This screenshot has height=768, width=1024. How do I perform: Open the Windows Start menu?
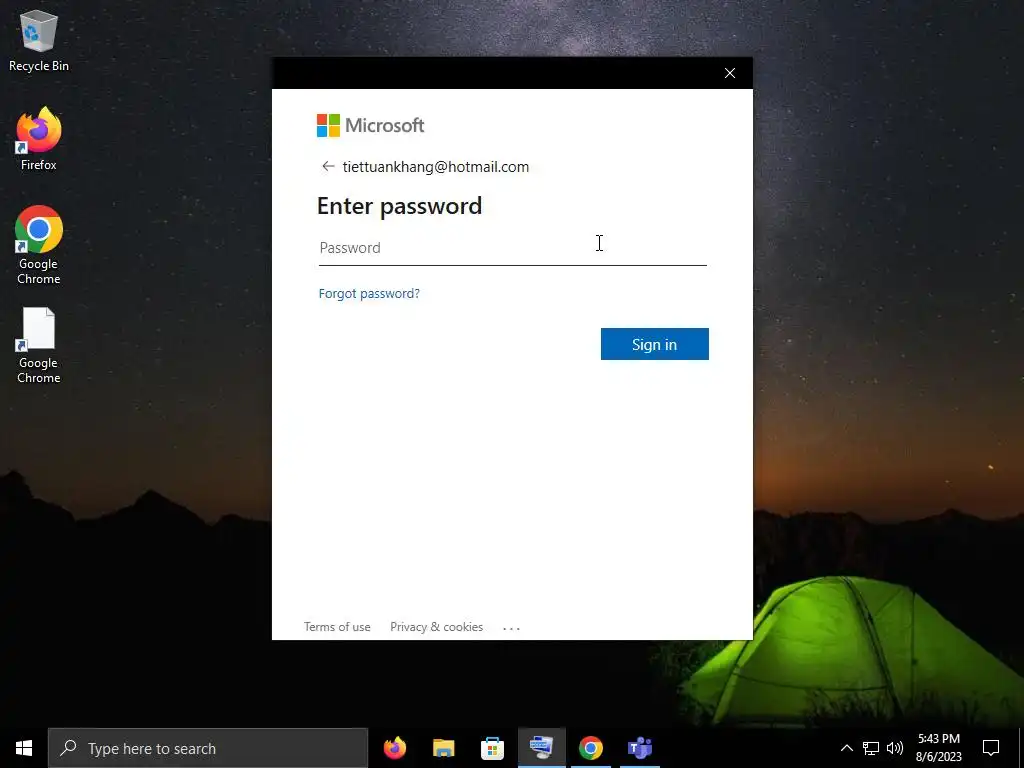click(x=24, y=748)
